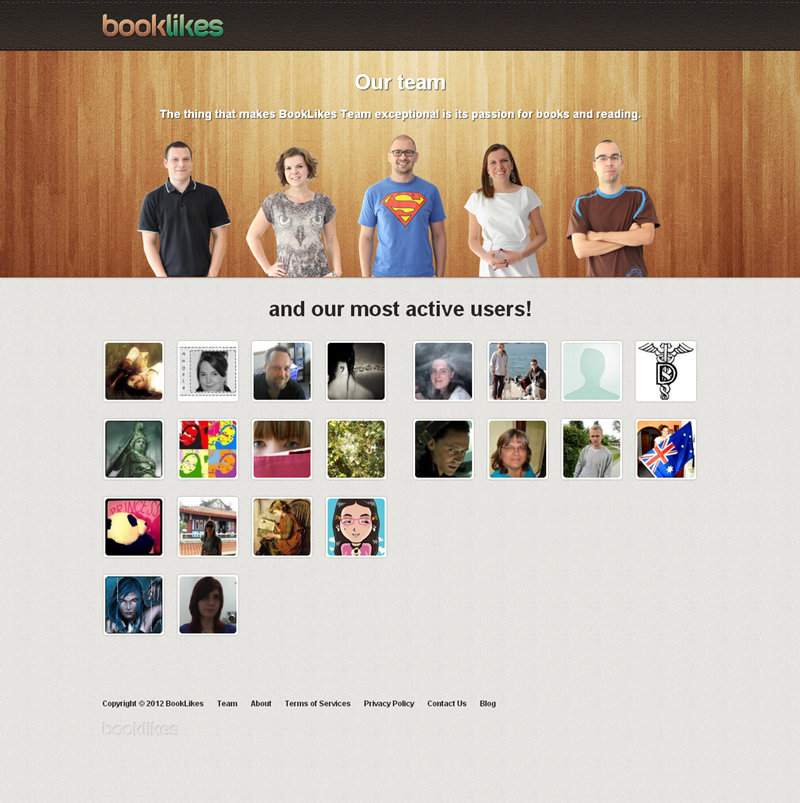Open the blue-haired fantasy character avatar

pyautogui.click(x=134, y=605)
